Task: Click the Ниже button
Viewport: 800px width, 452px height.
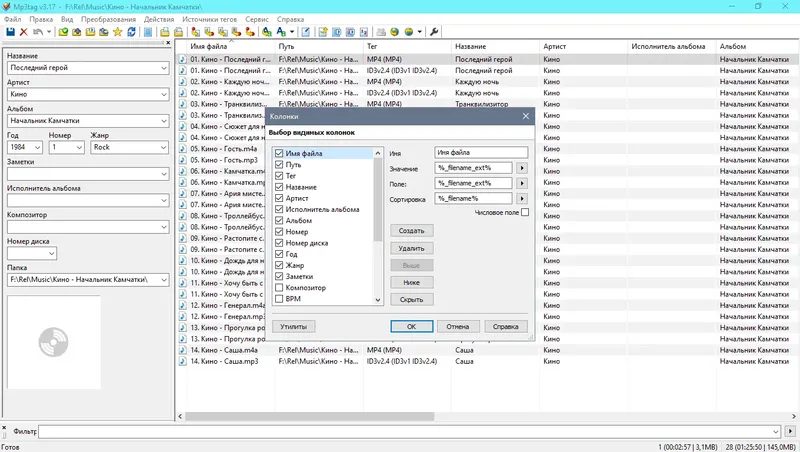Action: click(x=412, y=283)
